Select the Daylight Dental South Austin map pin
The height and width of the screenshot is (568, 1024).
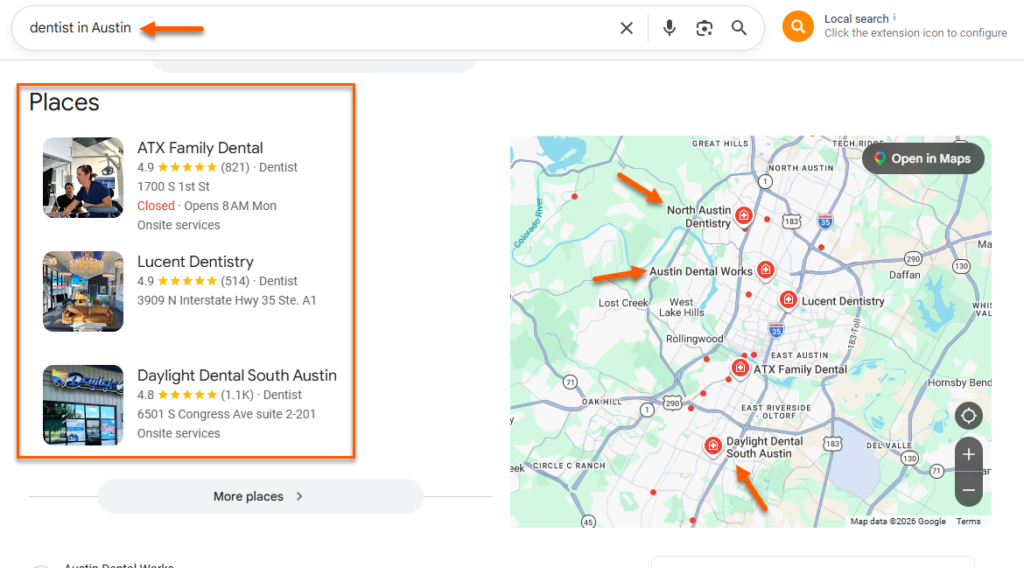point(712,446)
